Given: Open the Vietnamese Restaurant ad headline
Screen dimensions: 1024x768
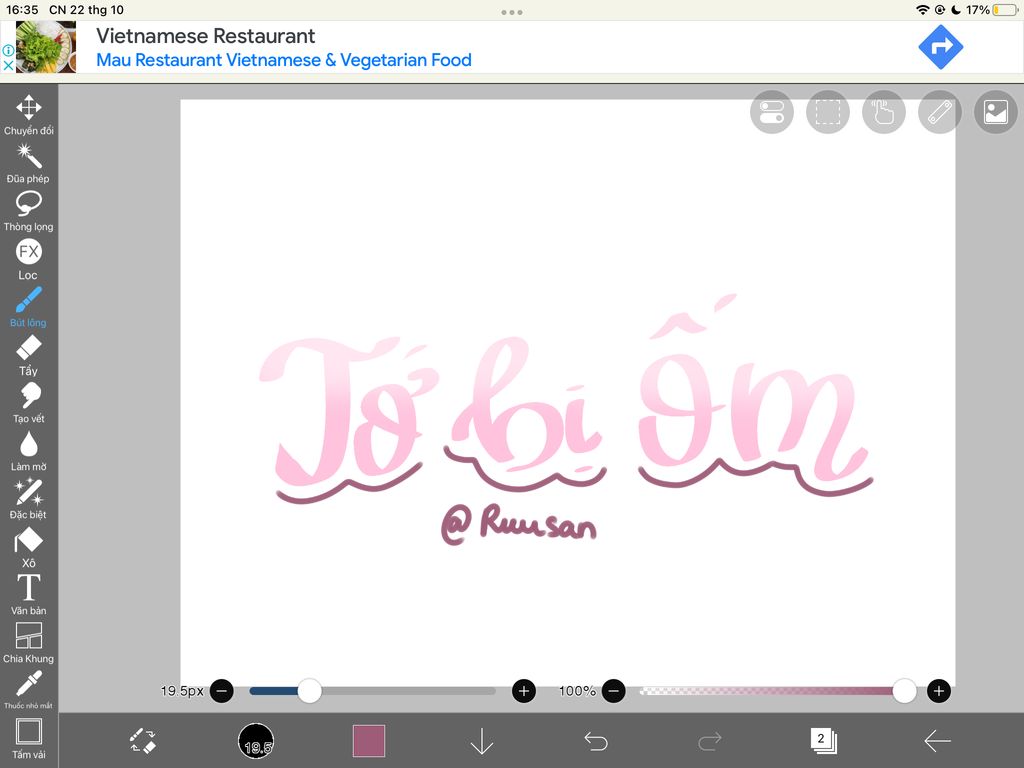Looking at the screenshot, I should tap(206, 36).
